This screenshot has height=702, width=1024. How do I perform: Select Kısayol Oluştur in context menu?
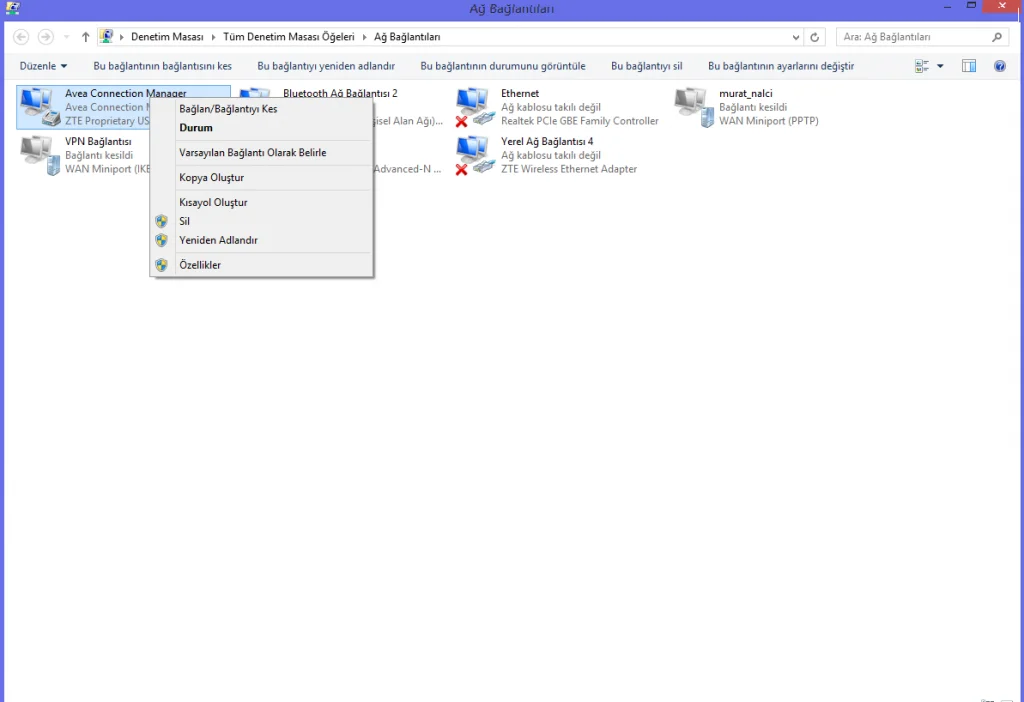click(x=213, y=202)
